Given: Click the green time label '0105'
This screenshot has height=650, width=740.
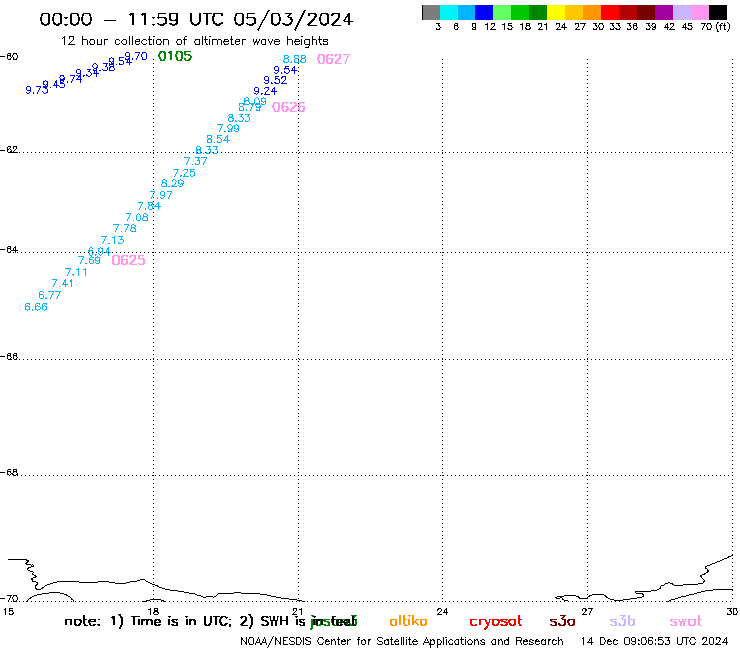Looking at the screenshot, I should [175, 56].
